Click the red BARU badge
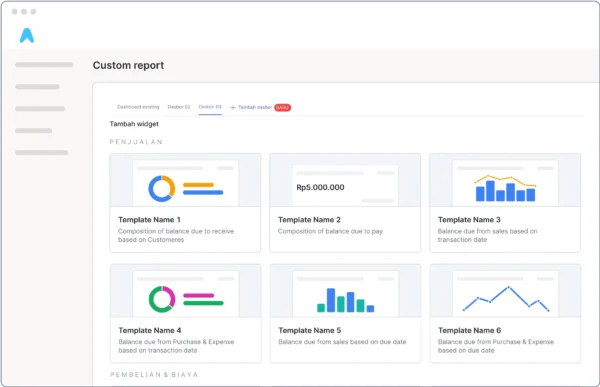Image resolution: width=600 pixels, height=387 pixels. (282, 108)
